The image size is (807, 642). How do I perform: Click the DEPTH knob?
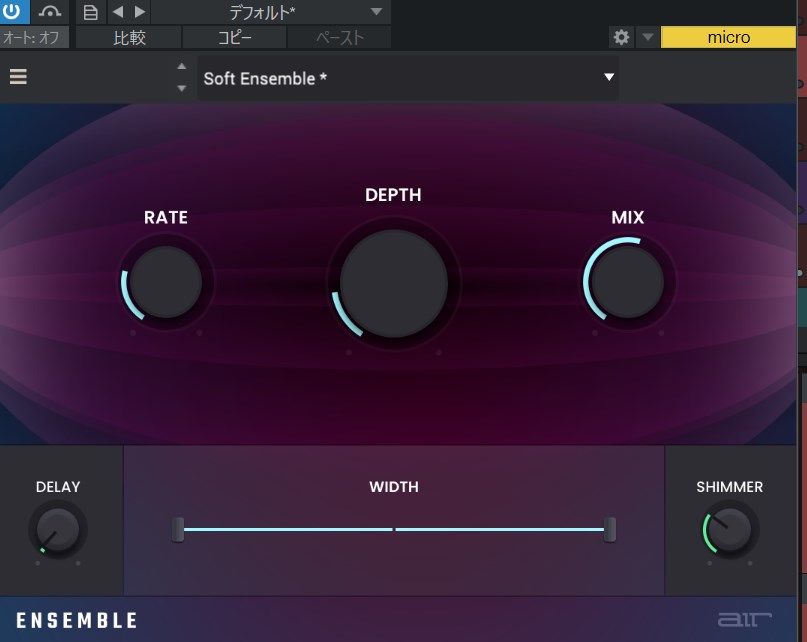pos(393,284)
